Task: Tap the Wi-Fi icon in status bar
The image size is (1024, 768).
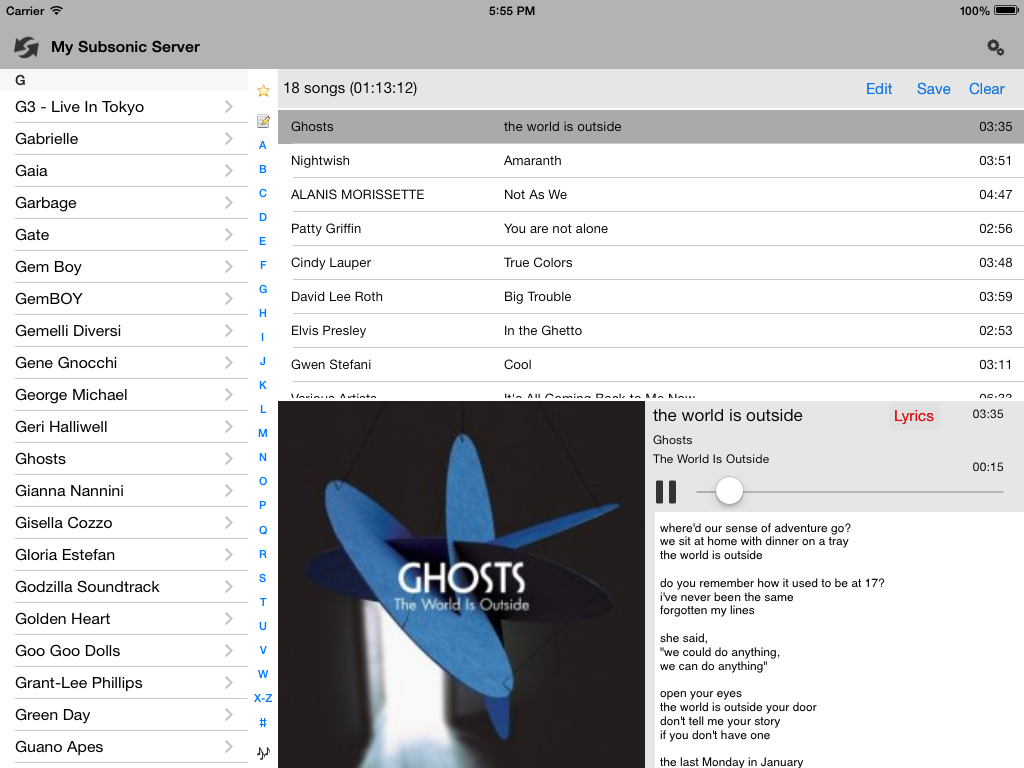Action: coord(57,10)
